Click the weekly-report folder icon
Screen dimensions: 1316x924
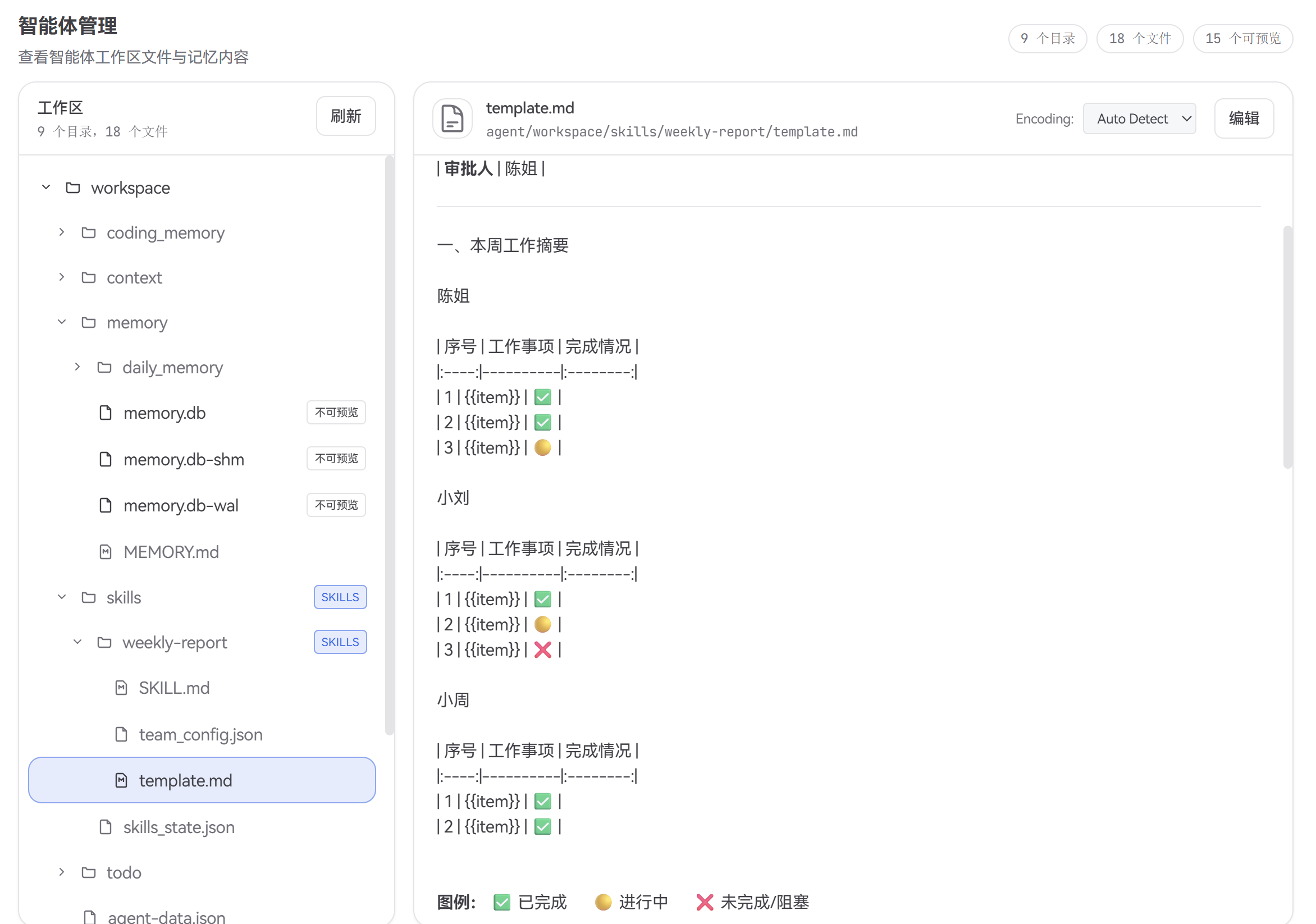pos(104,642)
